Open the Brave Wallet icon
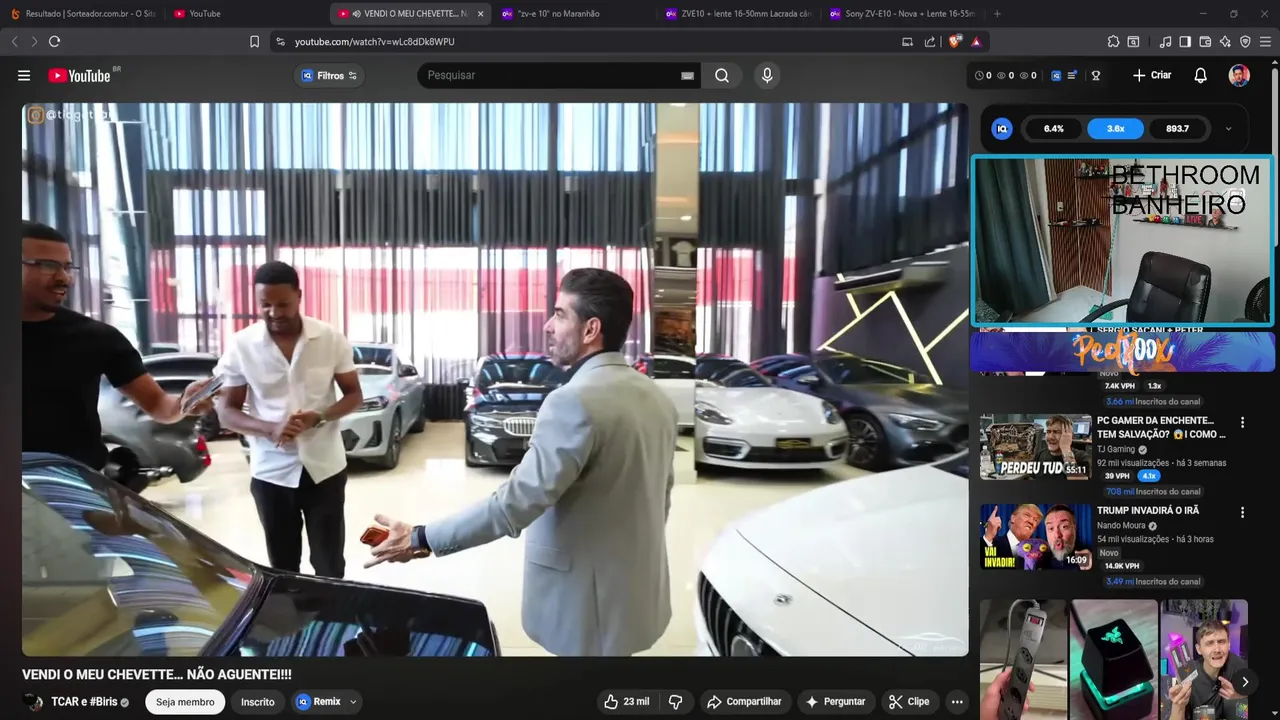1280x720 pixels. pyautogui.click(x=1205, y=41)
